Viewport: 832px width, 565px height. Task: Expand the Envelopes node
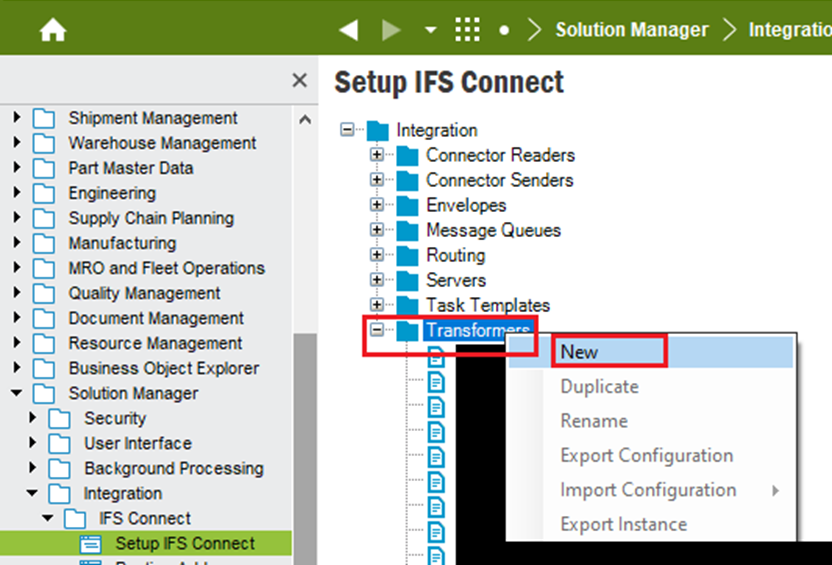click(x=377, y=204)
